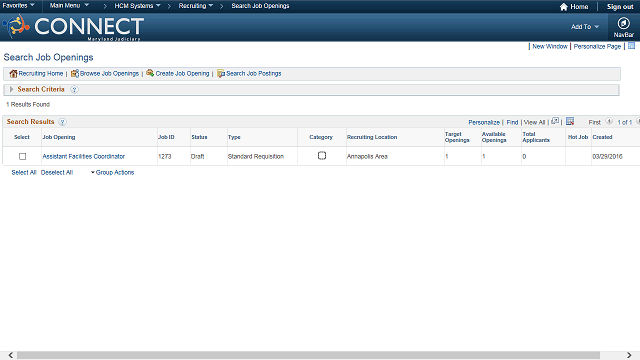Image resolution: width=640 pixels, height=360 pixels.
Task: Click the Select All link
Action: point(24,172)
